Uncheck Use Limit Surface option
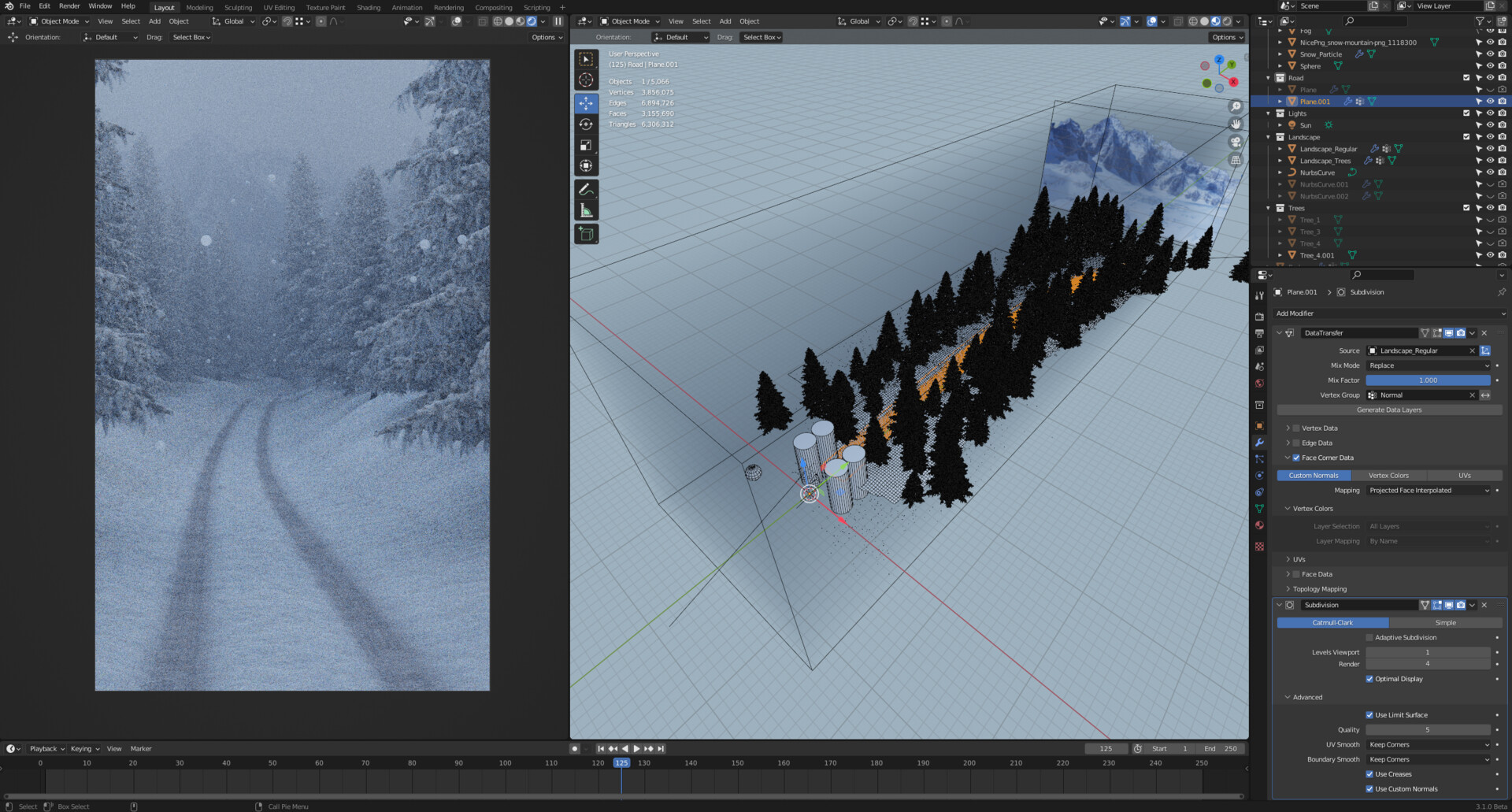The height and width of the screenshot is (812, 1512). (1369, 715)
